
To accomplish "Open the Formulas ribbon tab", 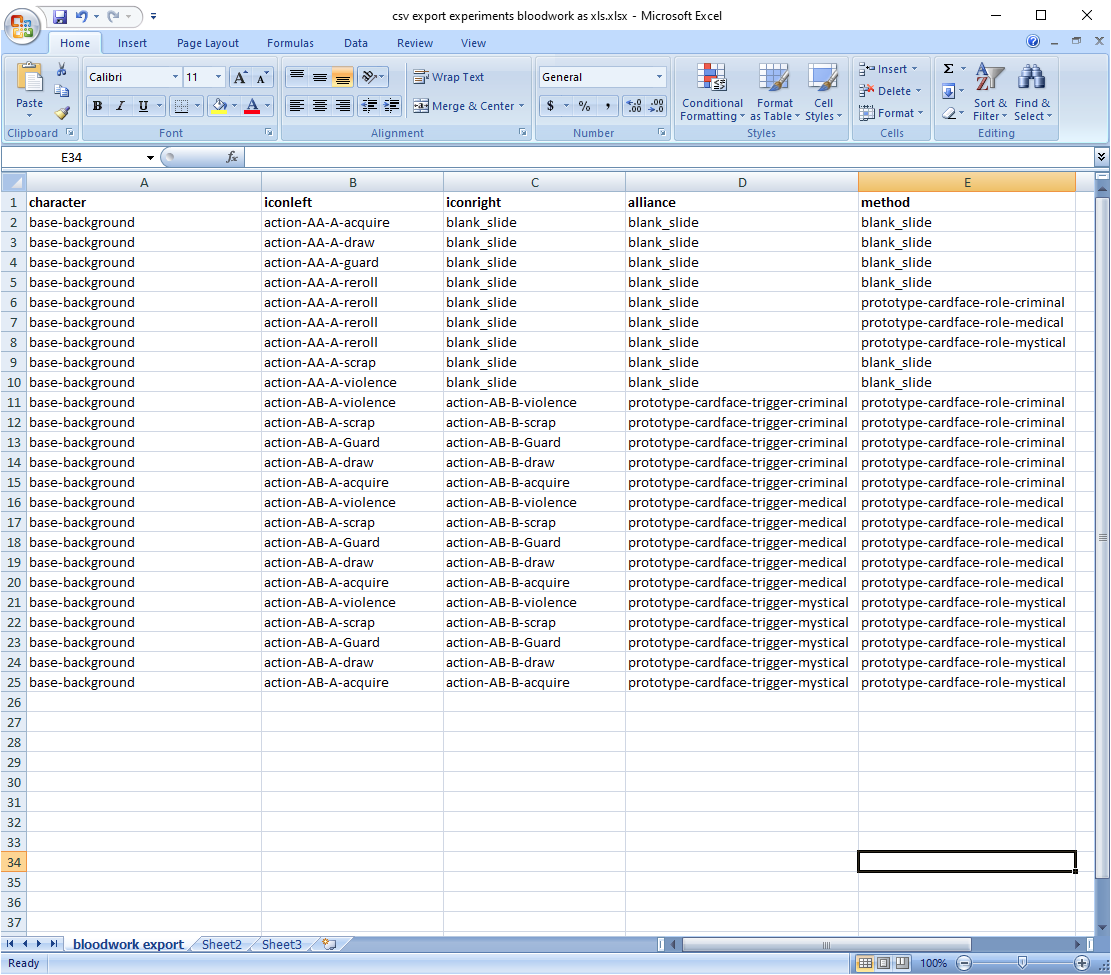I will (291, 43).
